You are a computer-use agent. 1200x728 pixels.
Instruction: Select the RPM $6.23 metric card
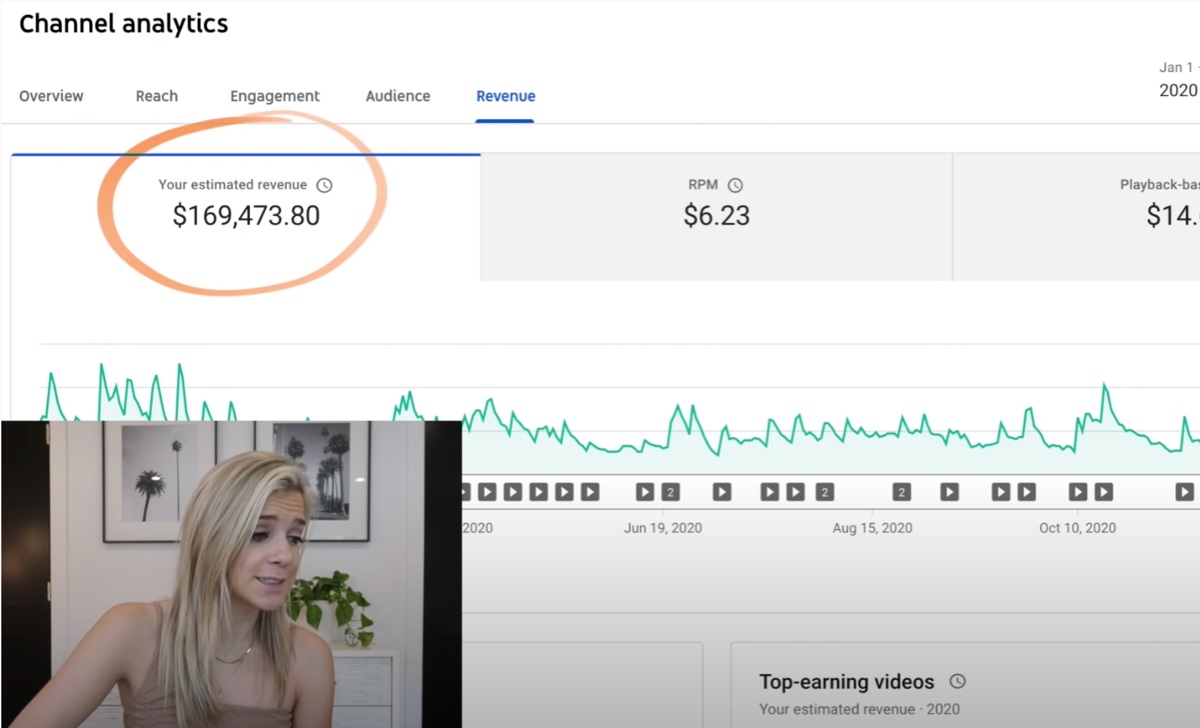point(716,217)
